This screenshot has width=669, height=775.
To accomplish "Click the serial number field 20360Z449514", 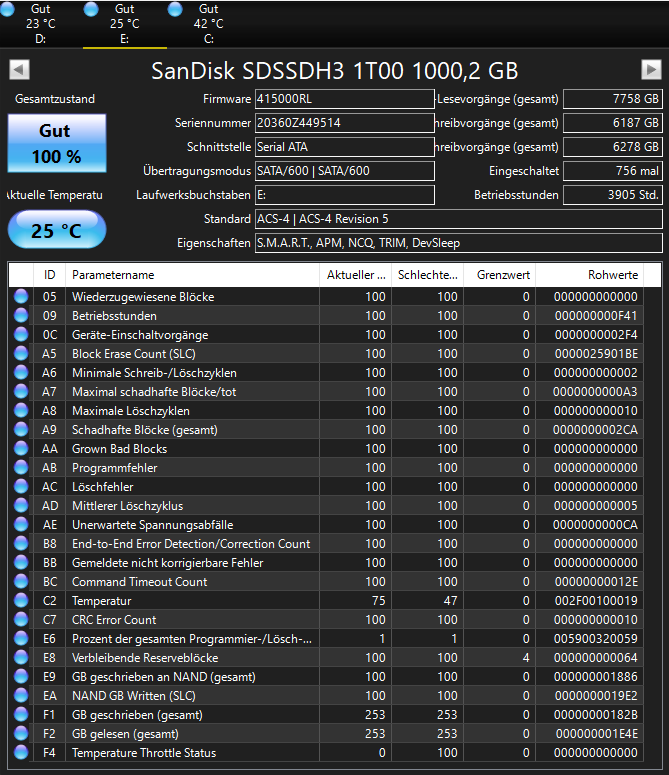I will tap(344, 123).
